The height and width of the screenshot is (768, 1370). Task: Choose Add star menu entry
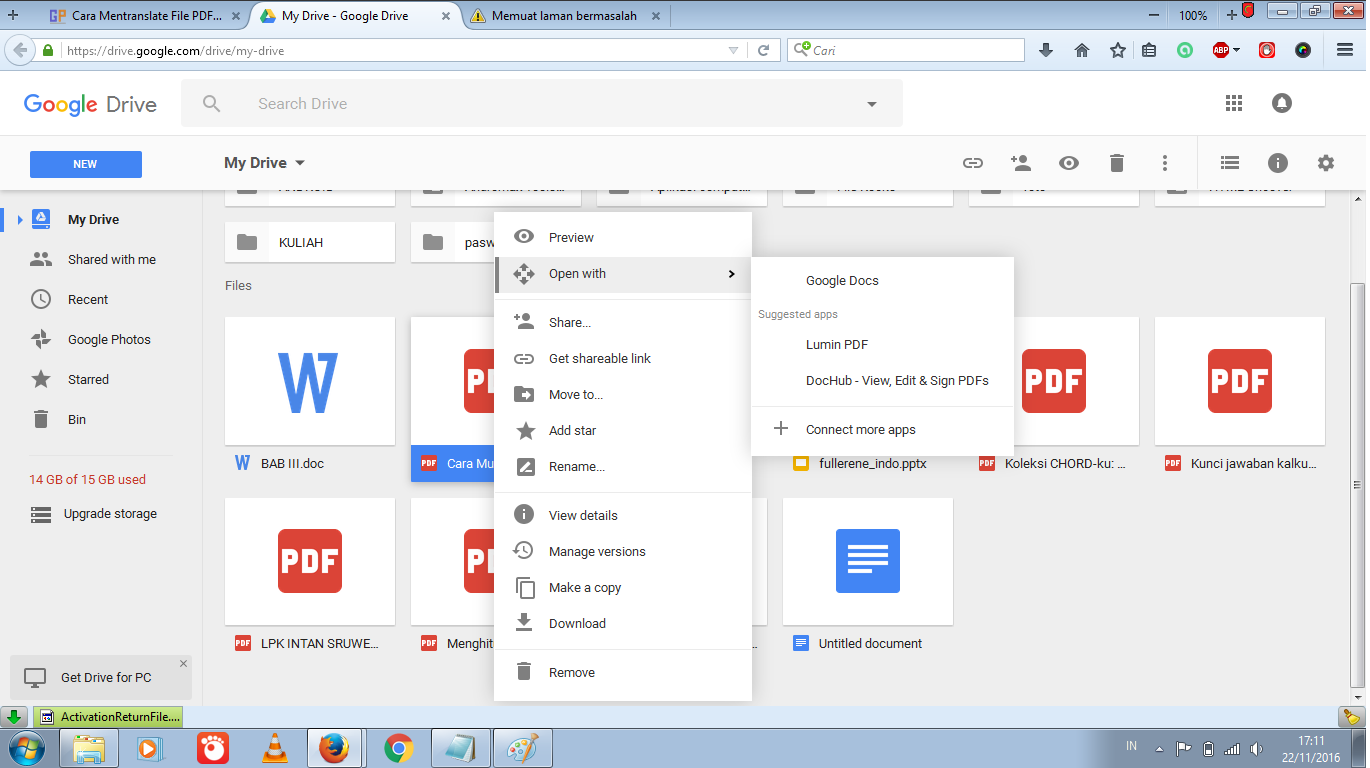point(623,431)
